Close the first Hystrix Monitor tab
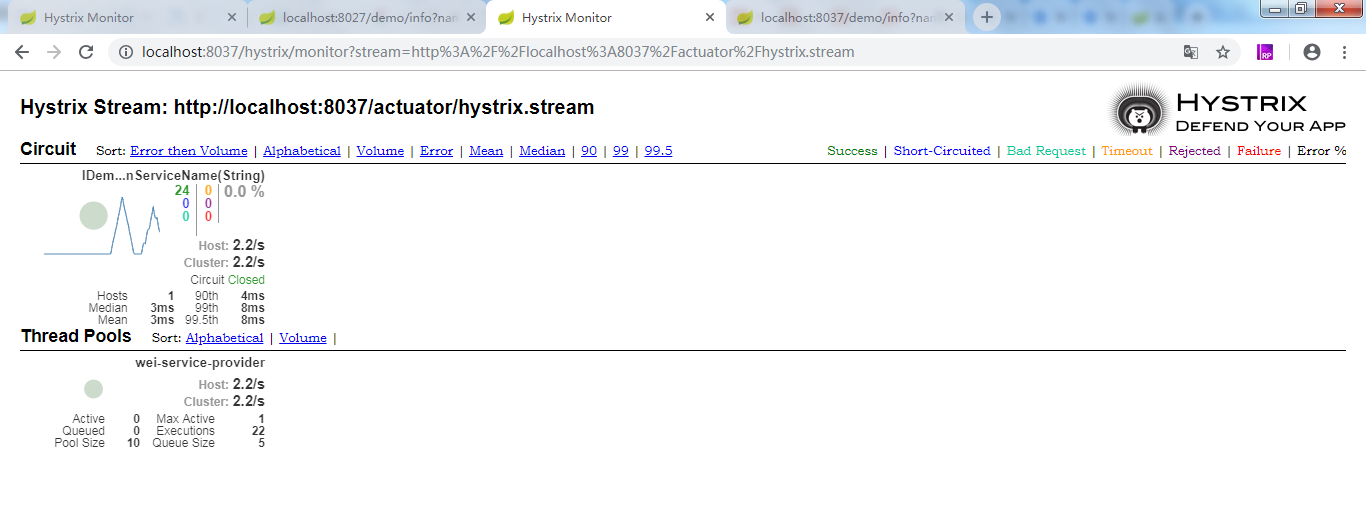1366x531 pixels. coord(232,18)
